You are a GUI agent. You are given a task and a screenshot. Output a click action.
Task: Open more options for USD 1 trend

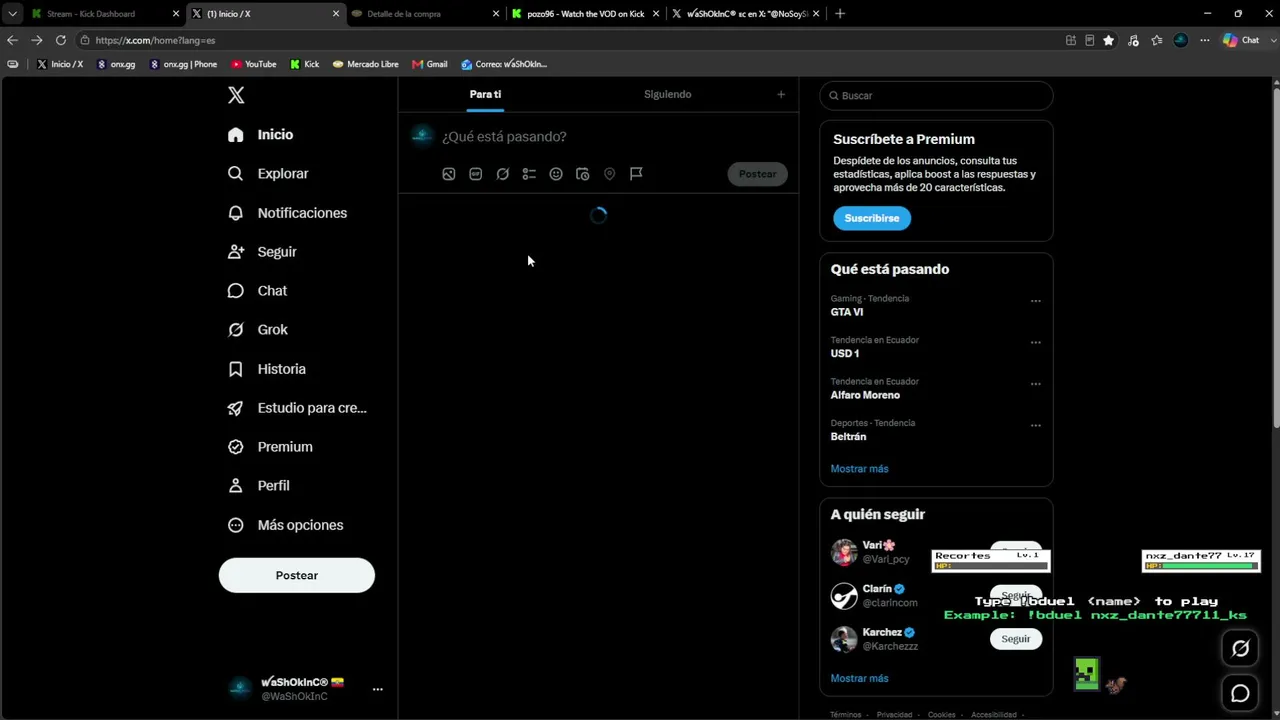coord(1036,342)
